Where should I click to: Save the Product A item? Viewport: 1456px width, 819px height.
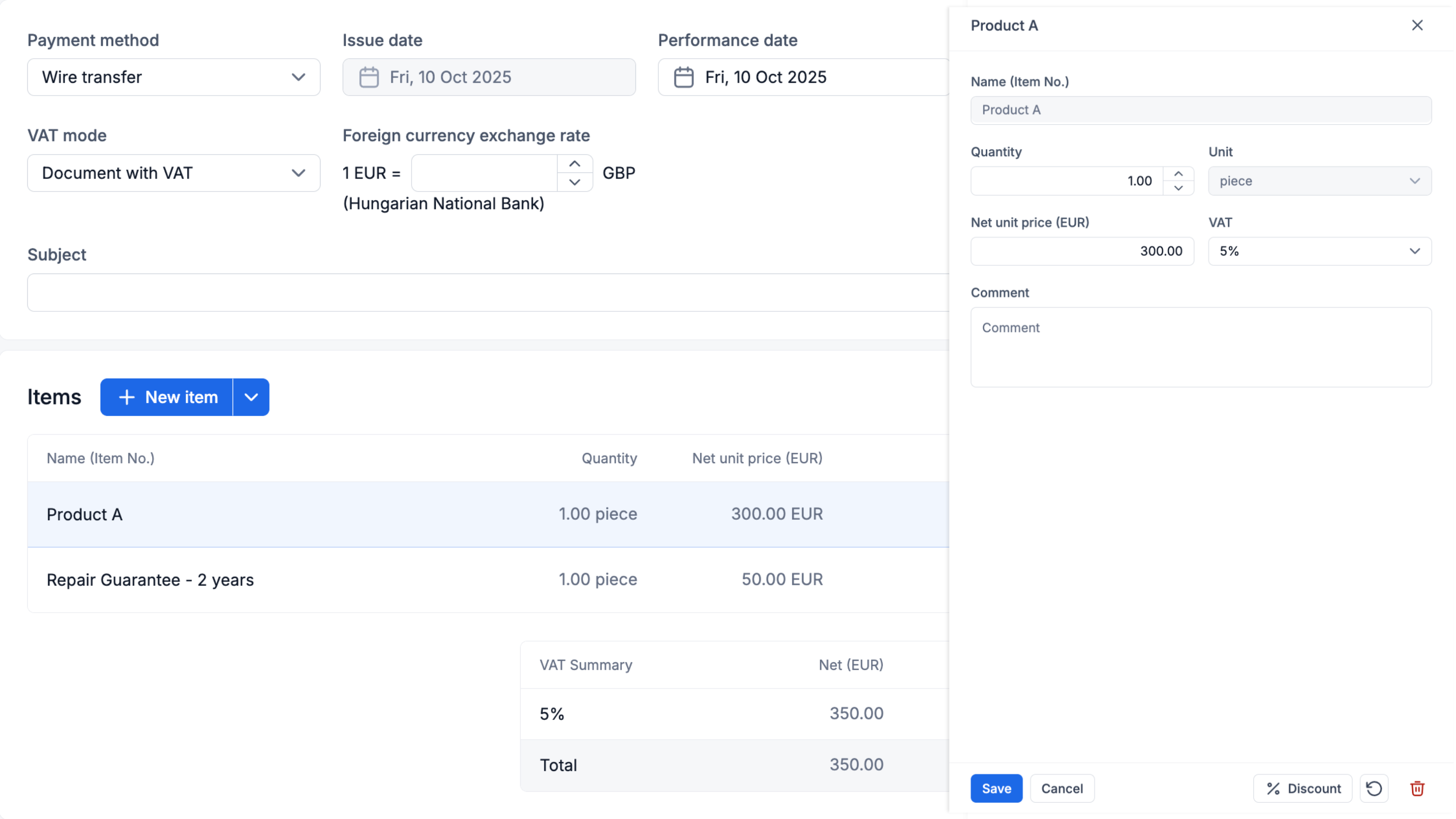996,789
